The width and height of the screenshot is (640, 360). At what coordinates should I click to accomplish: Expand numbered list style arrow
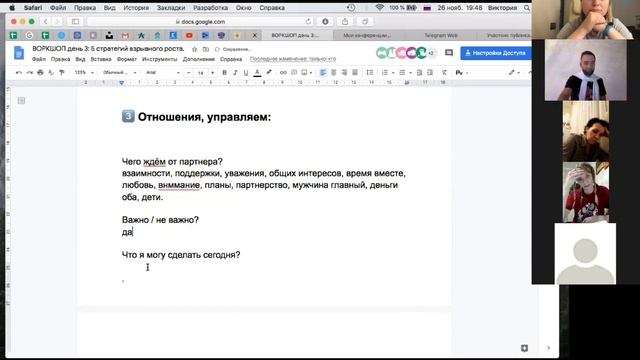click(x=393, y=73)
